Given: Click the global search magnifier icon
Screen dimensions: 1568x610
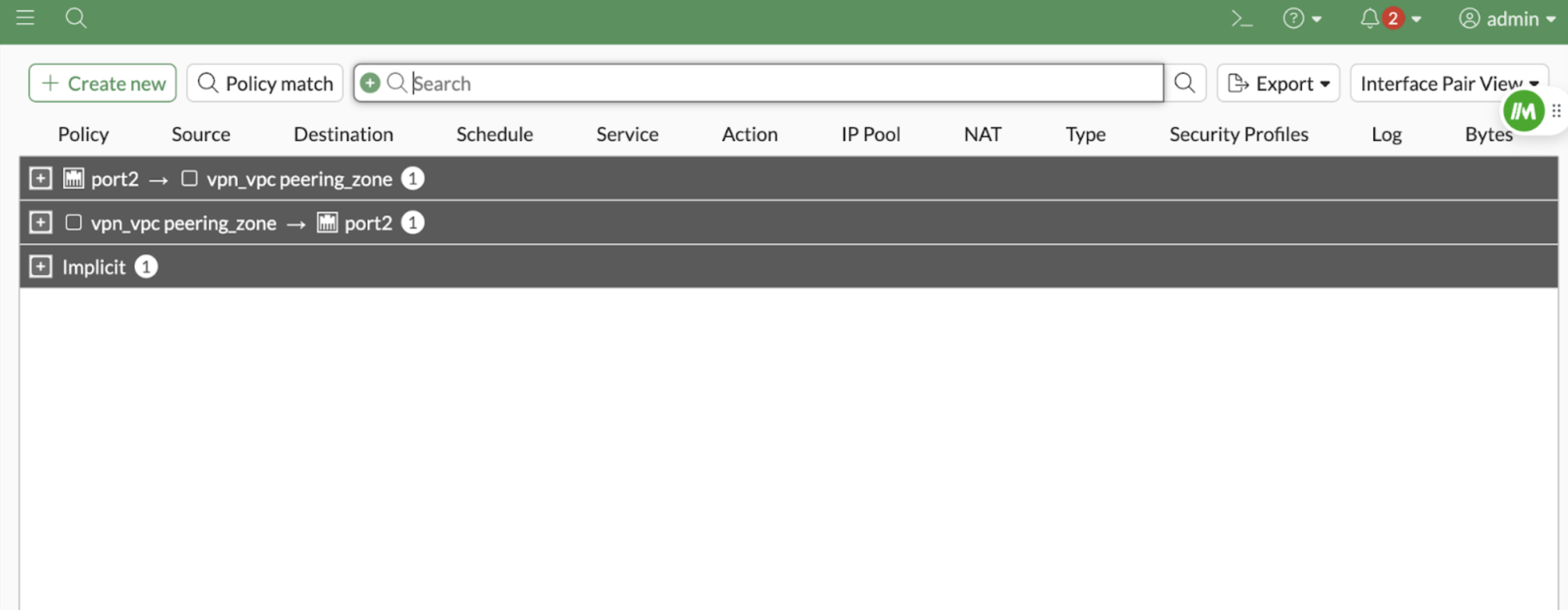Looking at the screenshot, I should (76, 18).
